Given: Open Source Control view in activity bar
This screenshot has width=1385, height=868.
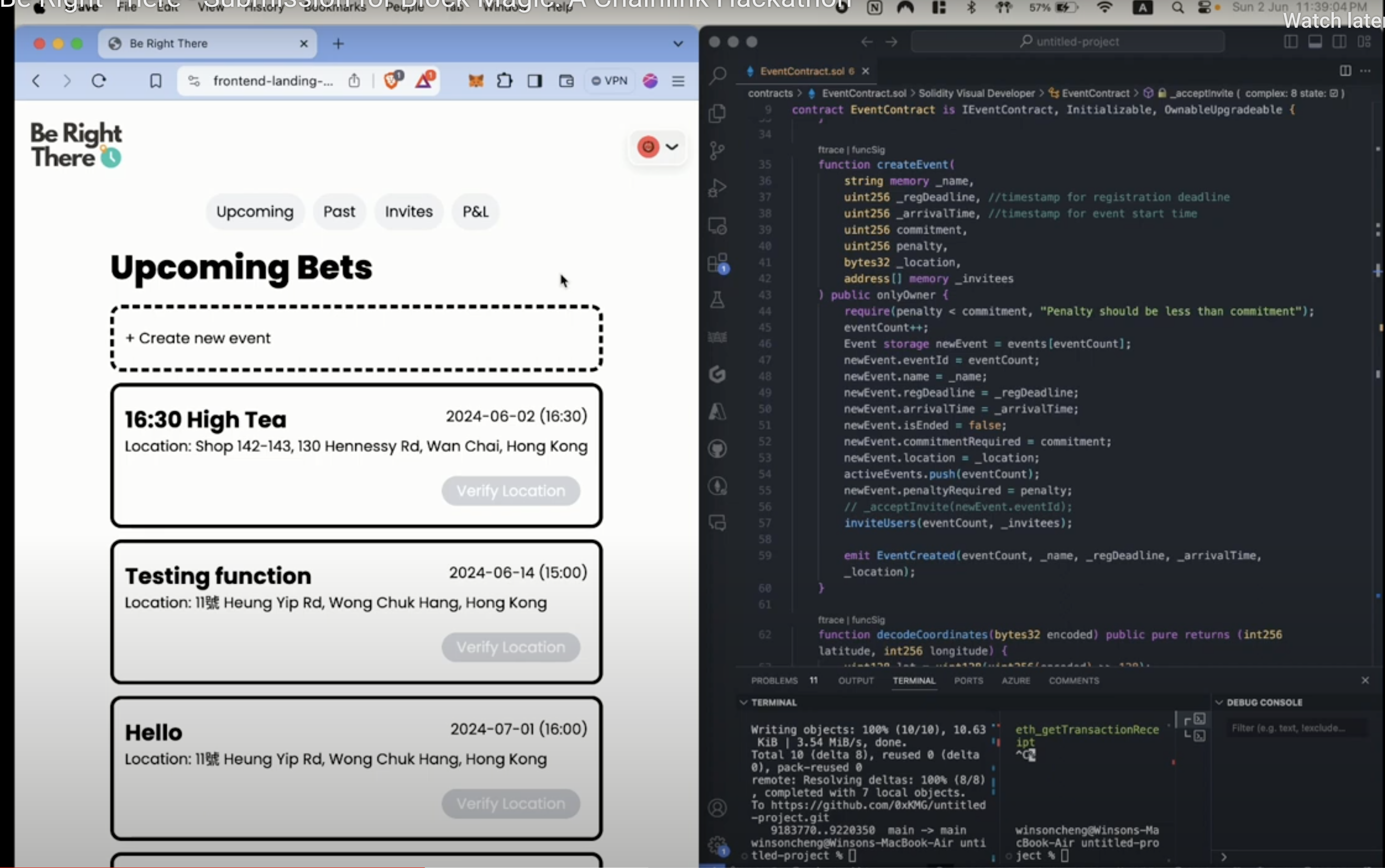Looking at the screenshot, I should (718, 151).
